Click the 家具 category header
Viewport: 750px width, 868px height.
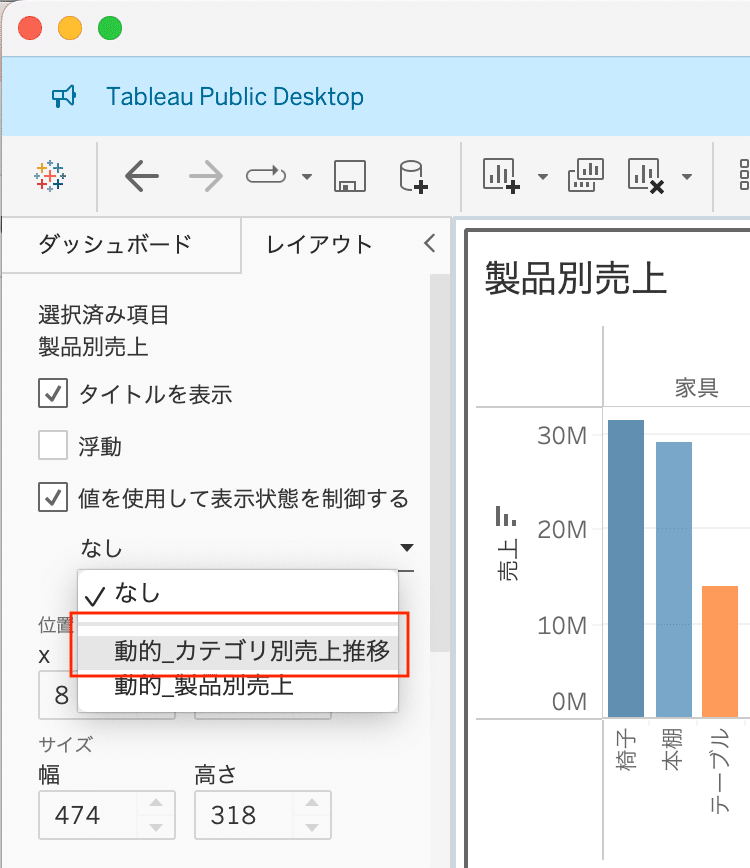click(696, 388)
